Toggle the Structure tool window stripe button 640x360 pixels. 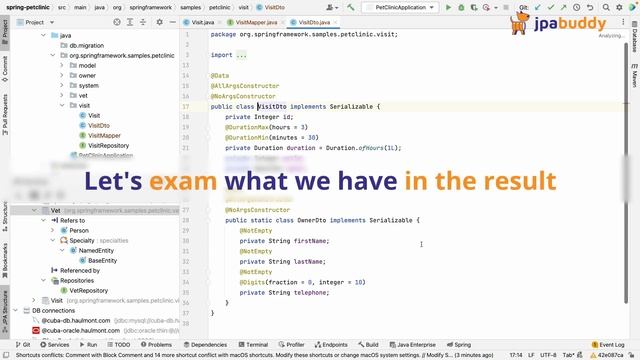[5, 216]
